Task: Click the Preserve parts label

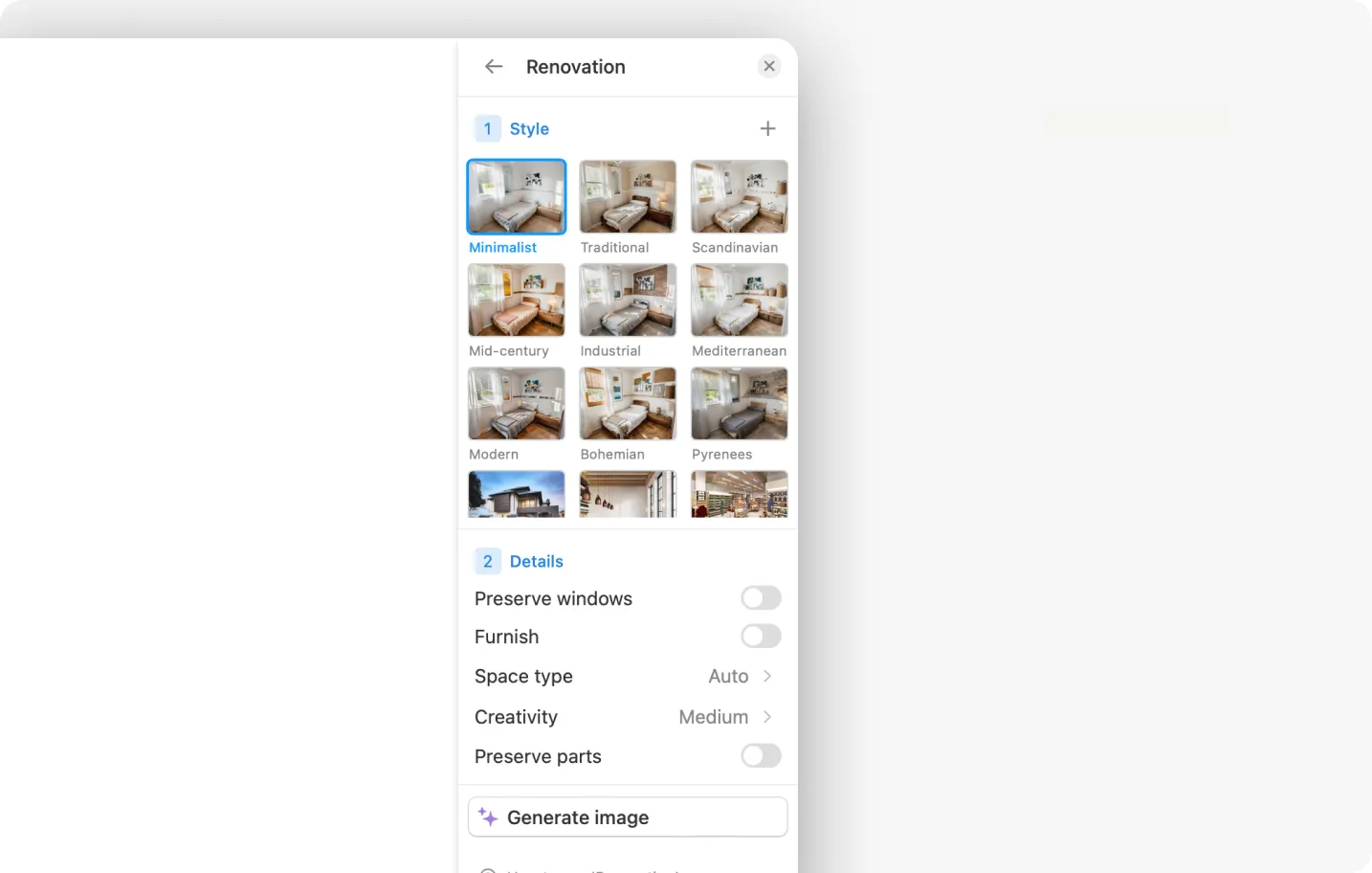Action: pyautogui.click(x=538, y=756)
